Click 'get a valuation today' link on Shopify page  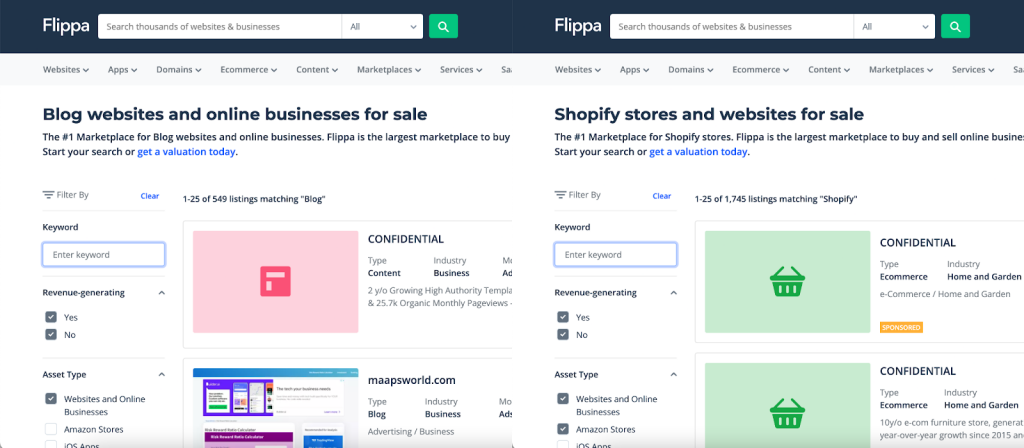[x=698, y=152]
